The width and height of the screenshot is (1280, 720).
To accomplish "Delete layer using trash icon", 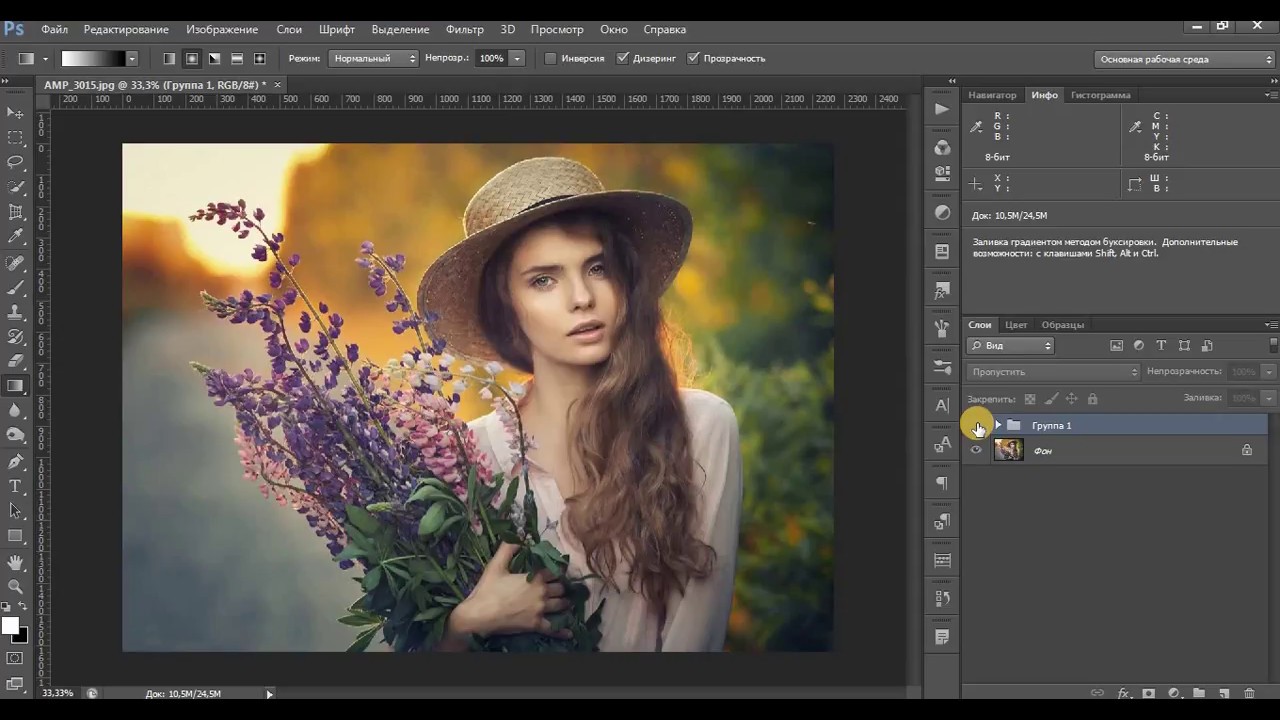I will 1249,693.
